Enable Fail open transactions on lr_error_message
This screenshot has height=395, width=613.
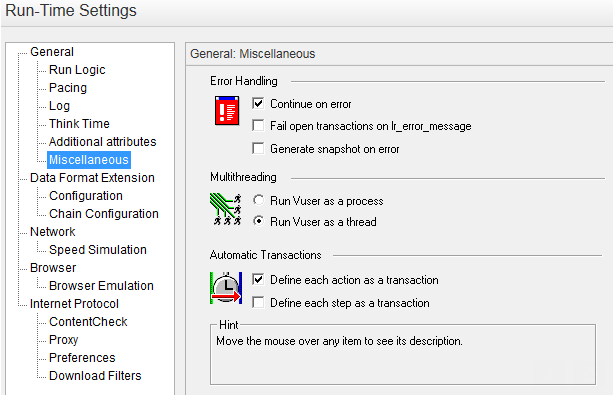pyautogui.click(x=258, y=126)
